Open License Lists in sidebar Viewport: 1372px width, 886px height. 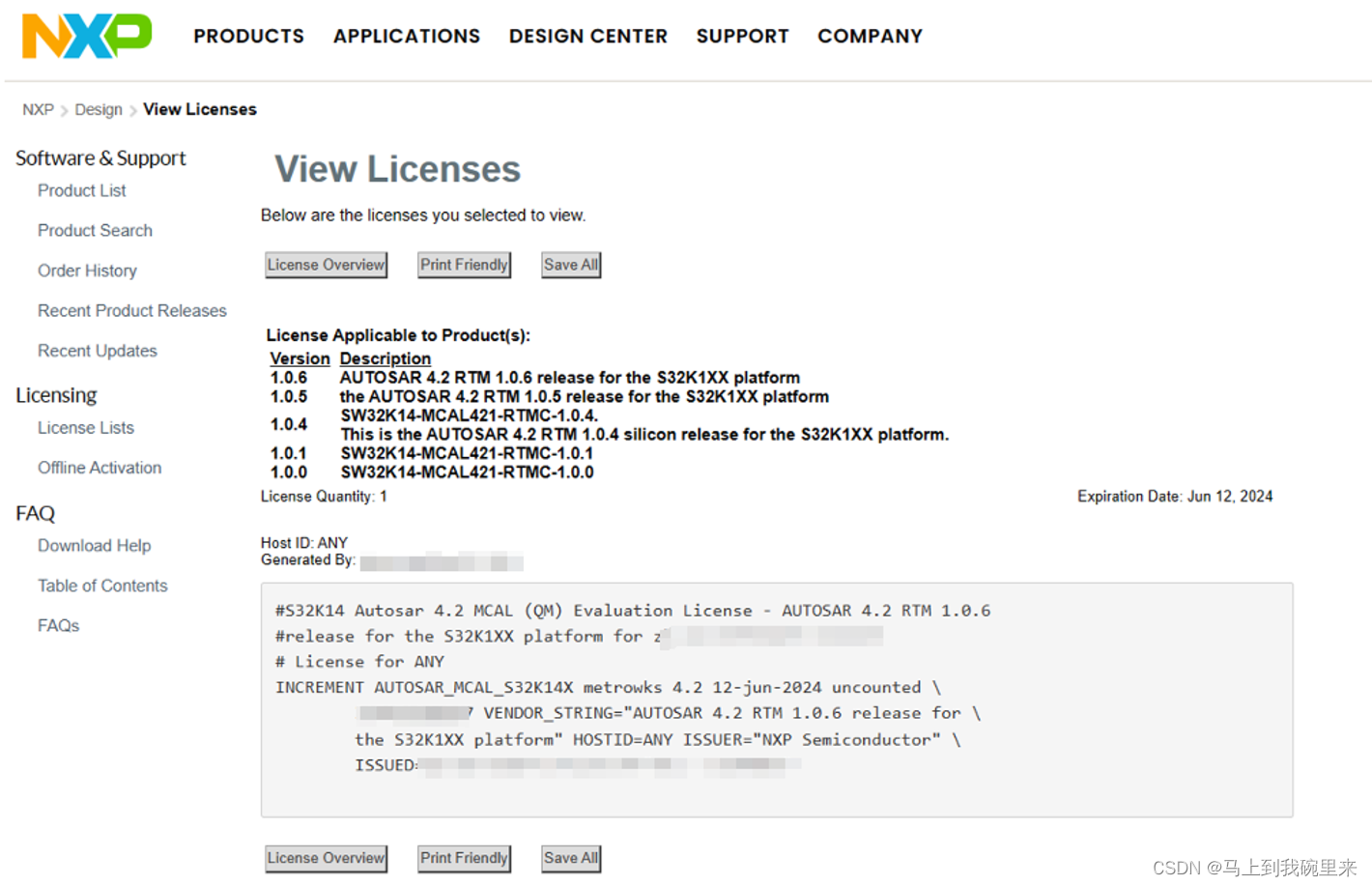coord(86,427)
